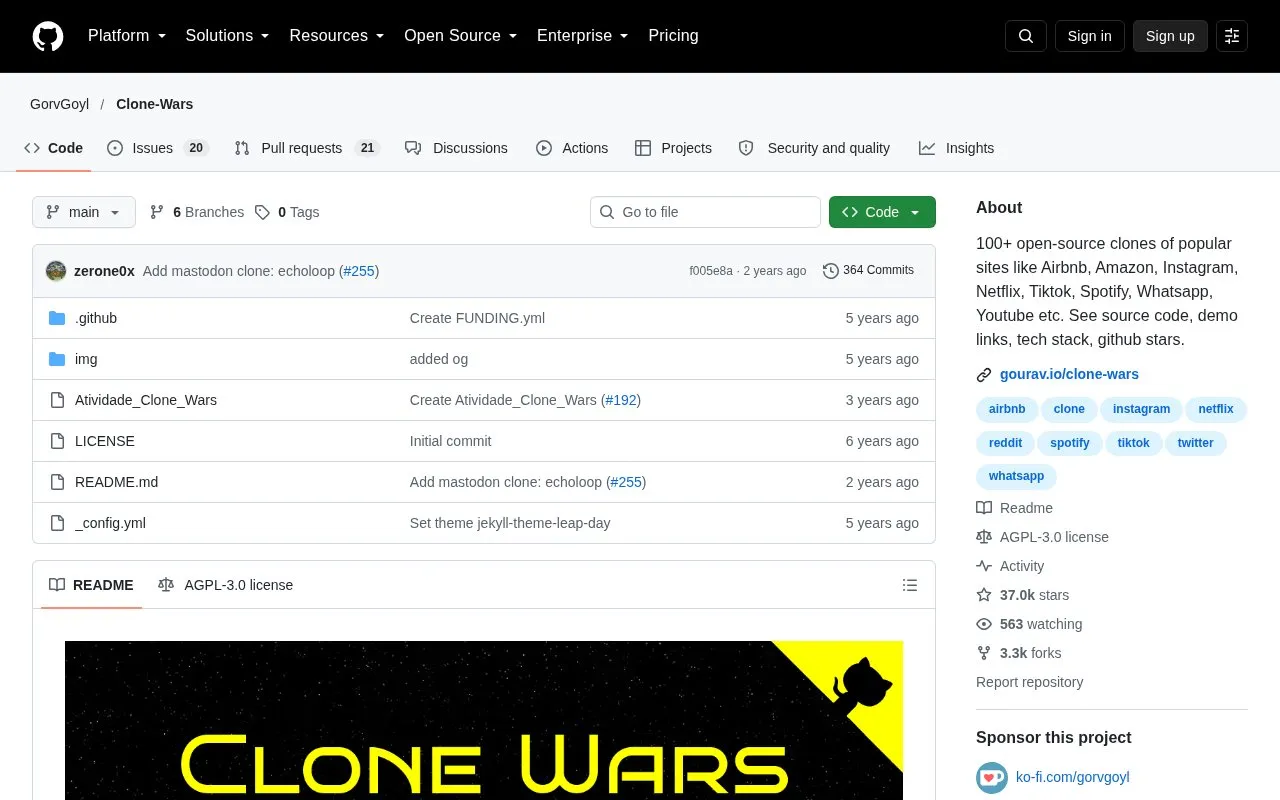This screenshot has width=1280, height=800.
Task: Switch to the Discussions tab
Action: pyautogui.click(x=456, y=148)
